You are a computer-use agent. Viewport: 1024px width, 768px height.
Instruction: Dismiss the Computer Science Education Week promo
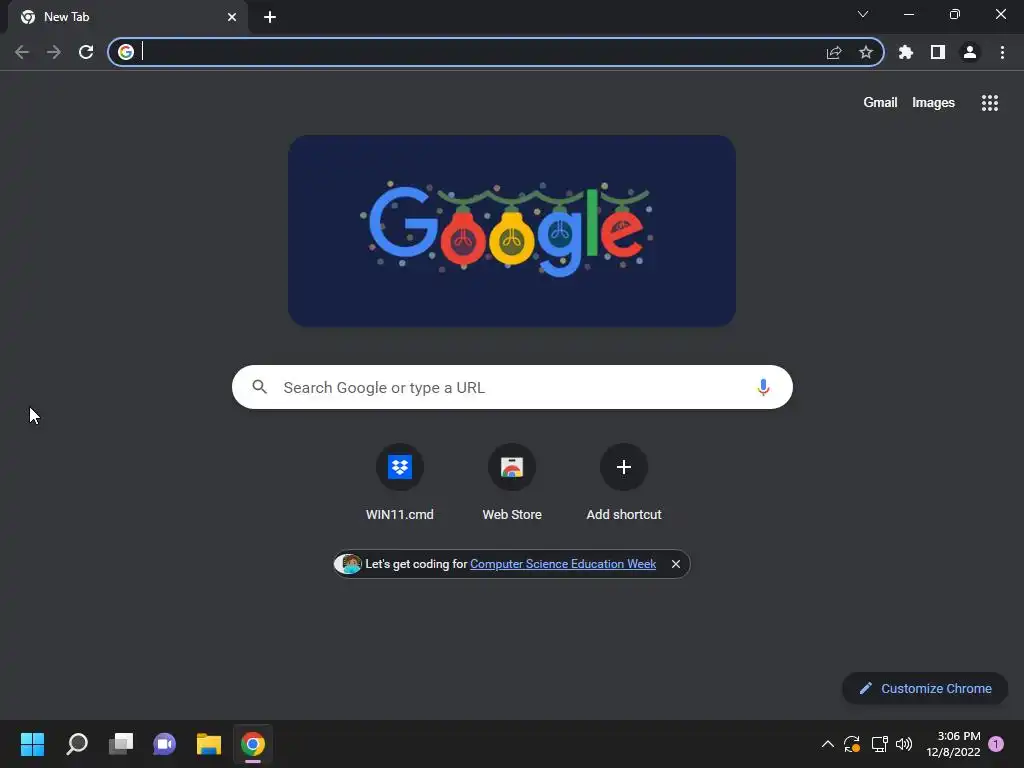point(676,564)
